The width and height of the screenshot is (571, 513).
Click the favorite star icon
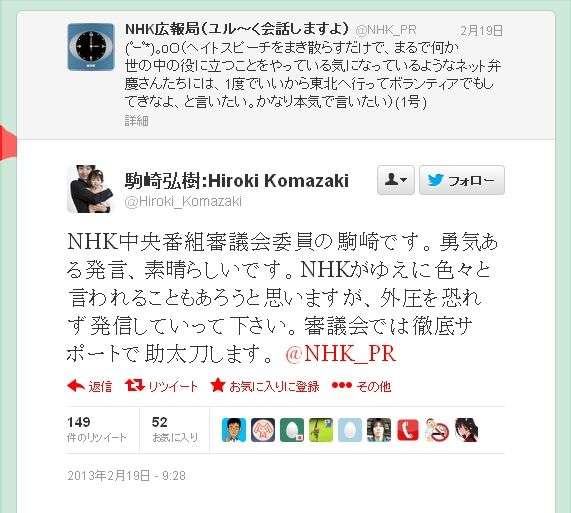[x=217, y=385]
